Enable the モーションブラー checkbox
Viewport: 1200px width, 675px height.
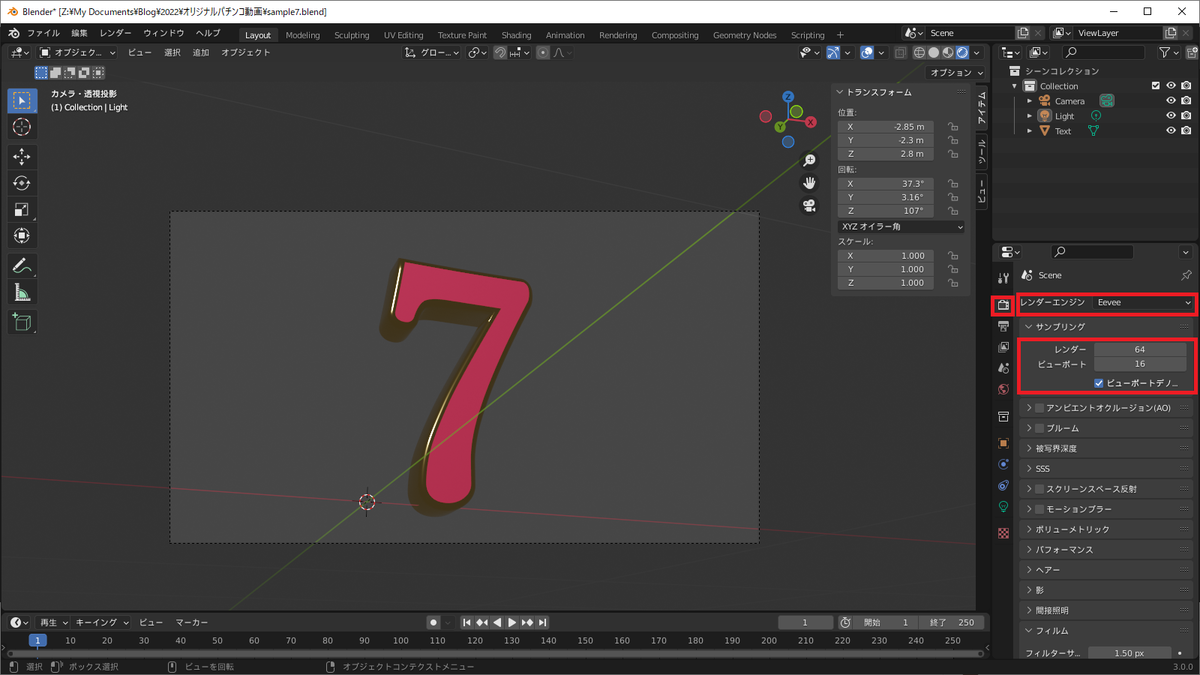tap(1040, 509)
